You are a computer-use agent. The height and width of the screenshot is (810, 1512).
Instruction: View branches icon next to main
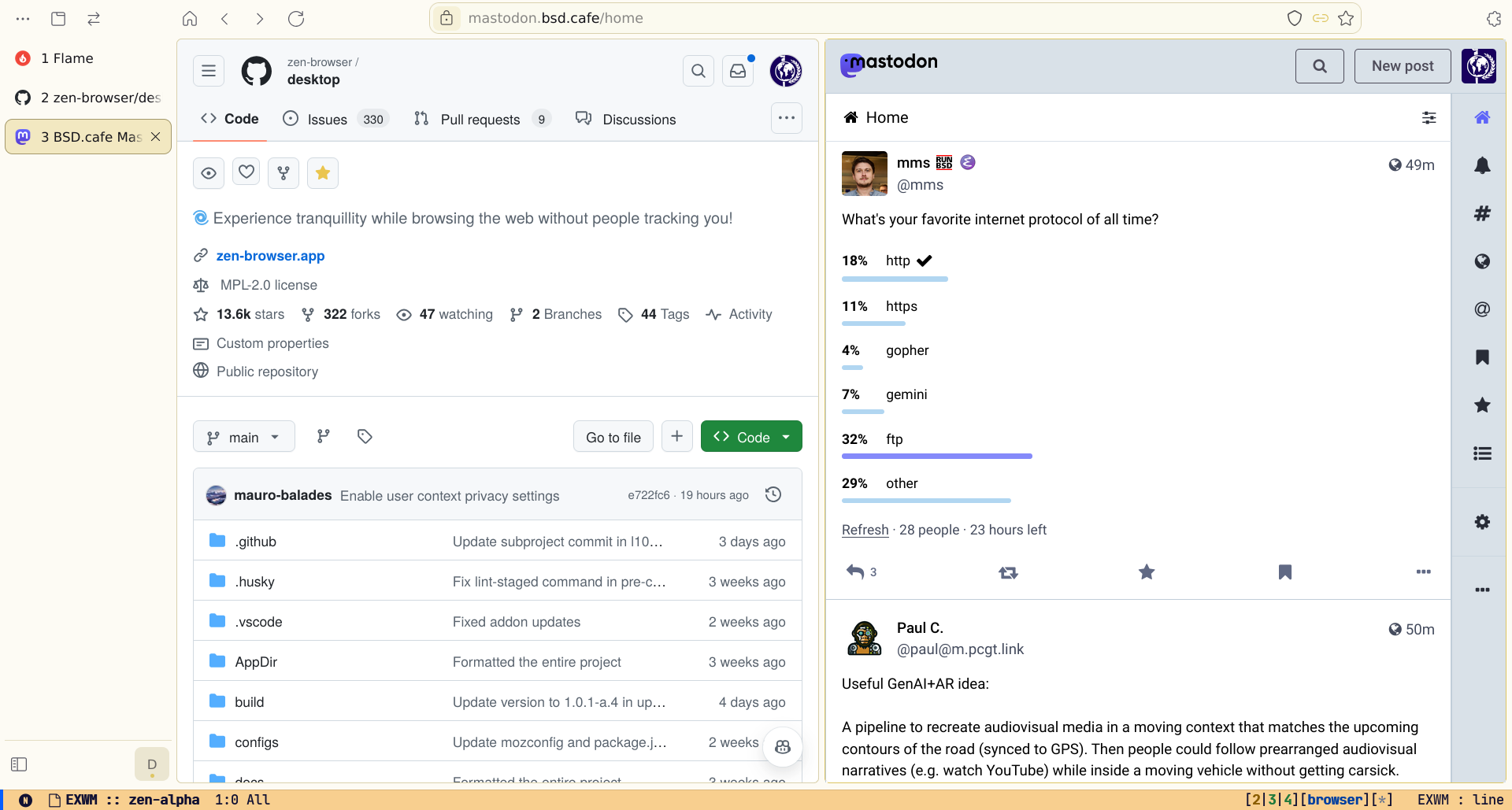[x=324, y=436]
